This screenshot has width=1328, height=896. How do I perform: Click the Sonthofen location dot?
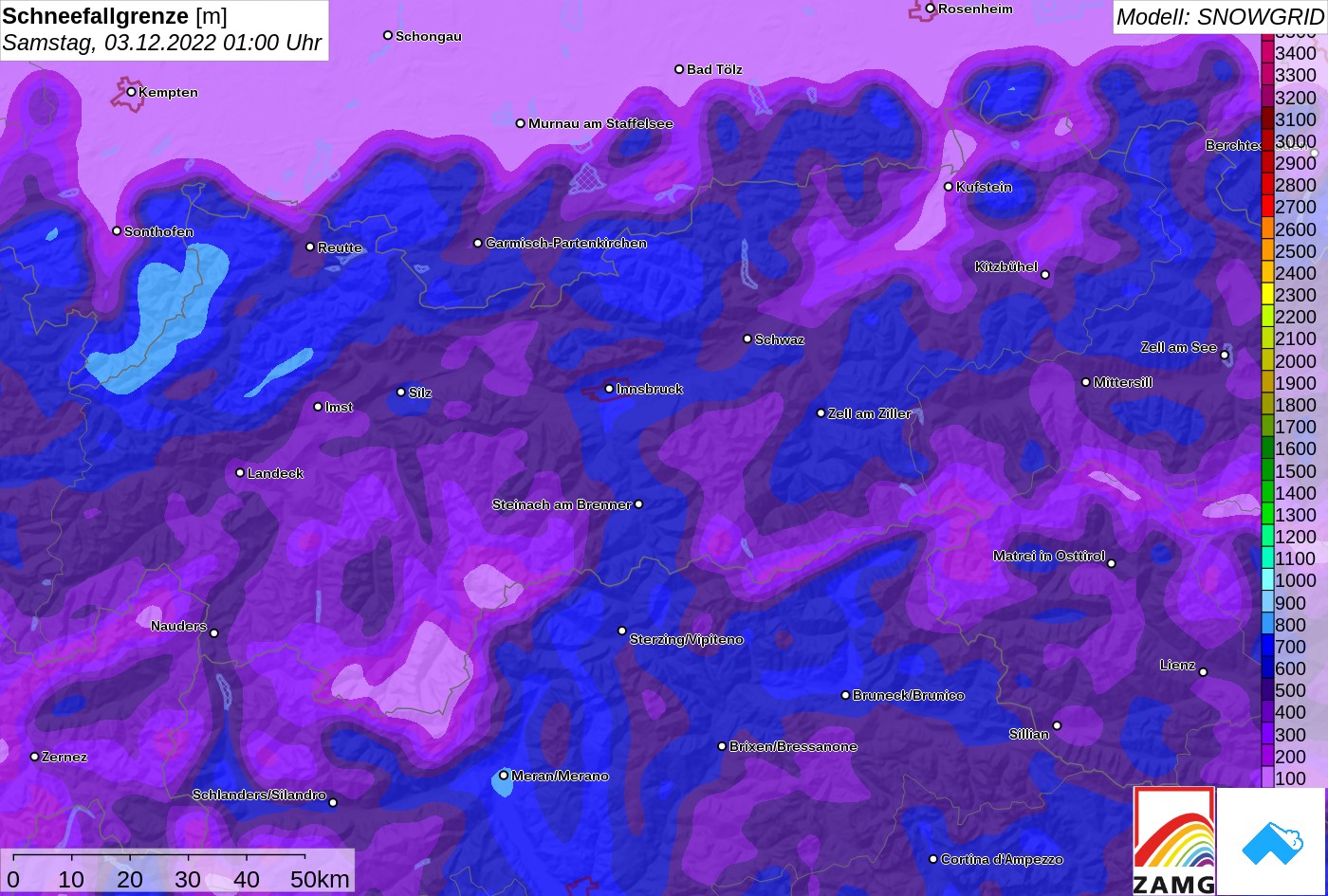pyautogui.click(x=117, y=231)
